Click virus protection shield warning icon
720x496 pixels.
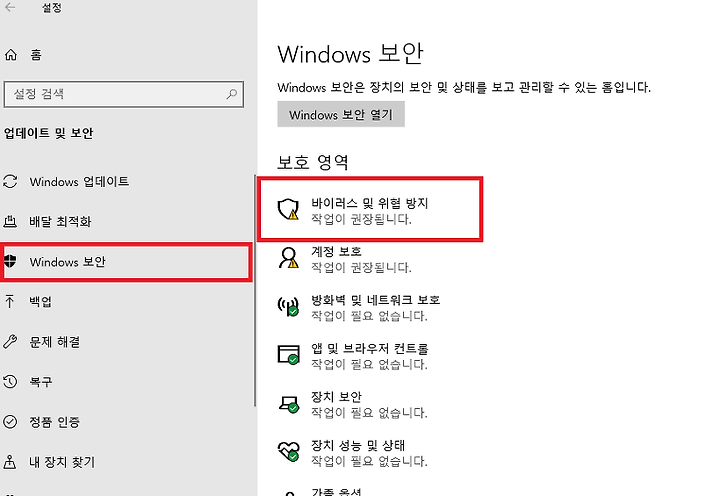tap(288, 209)
